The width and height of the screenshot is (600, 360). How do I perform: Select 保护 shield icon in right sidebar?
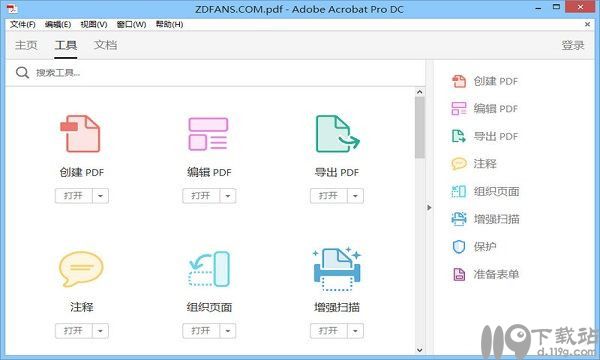pyautogui.click(x=459, y=247)
